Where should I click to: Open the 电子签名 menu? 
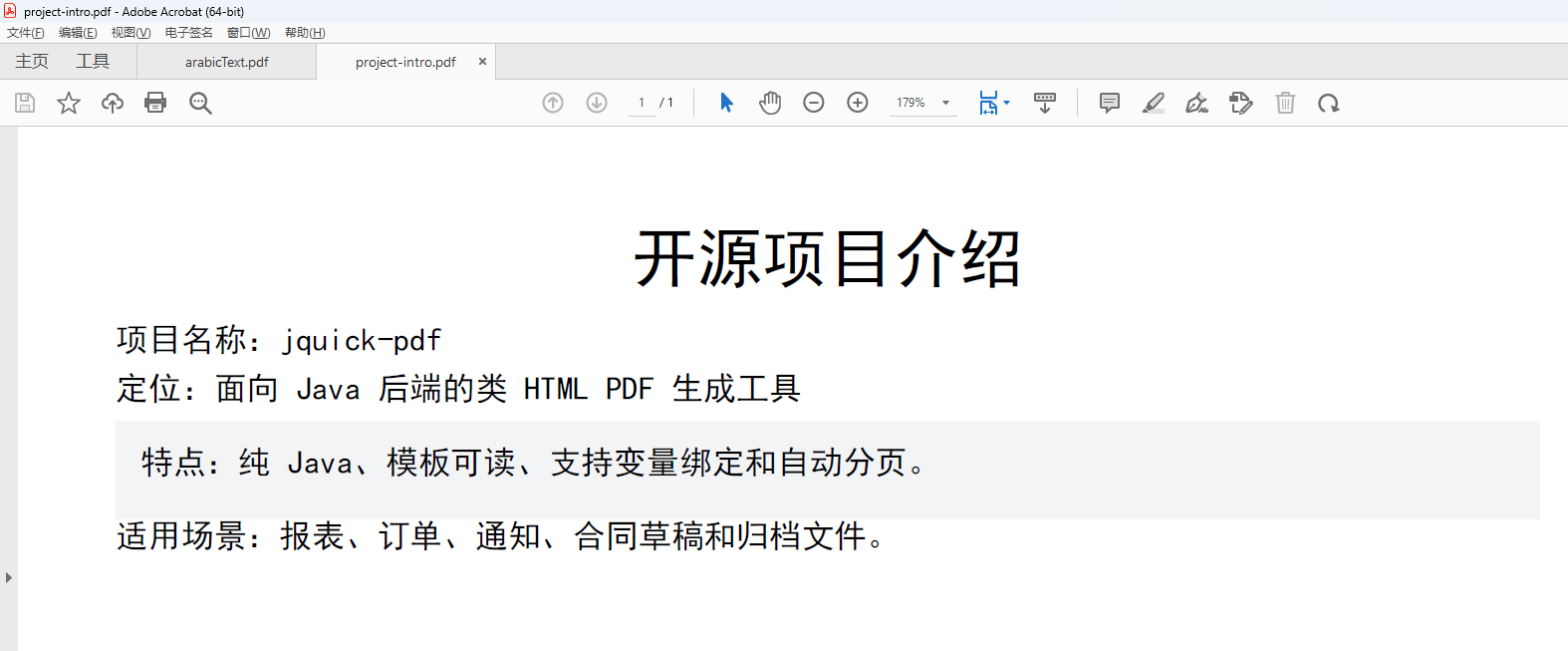tap(189, 33)
